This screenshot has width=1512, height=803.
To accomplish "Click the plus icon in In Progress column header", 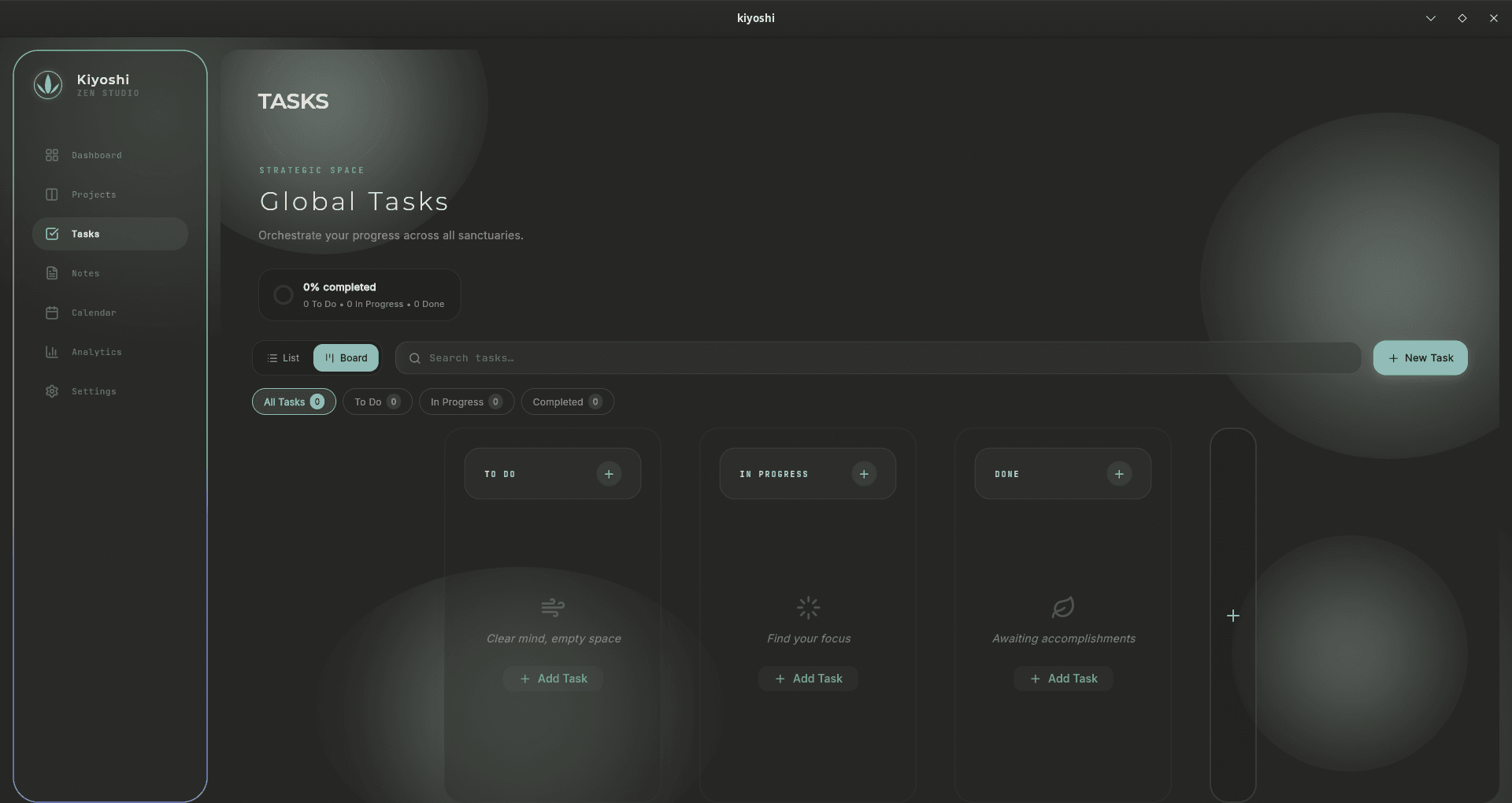I will [864, 474].
